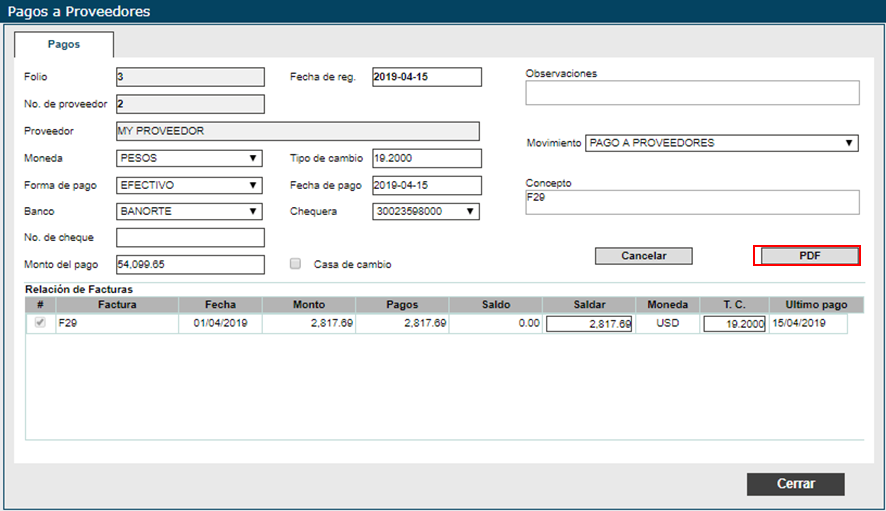This screenshot has width=886, height=511.
Task: Select the Tipo de cambio field
Action: pyautogui.click(x=426, y=158)
